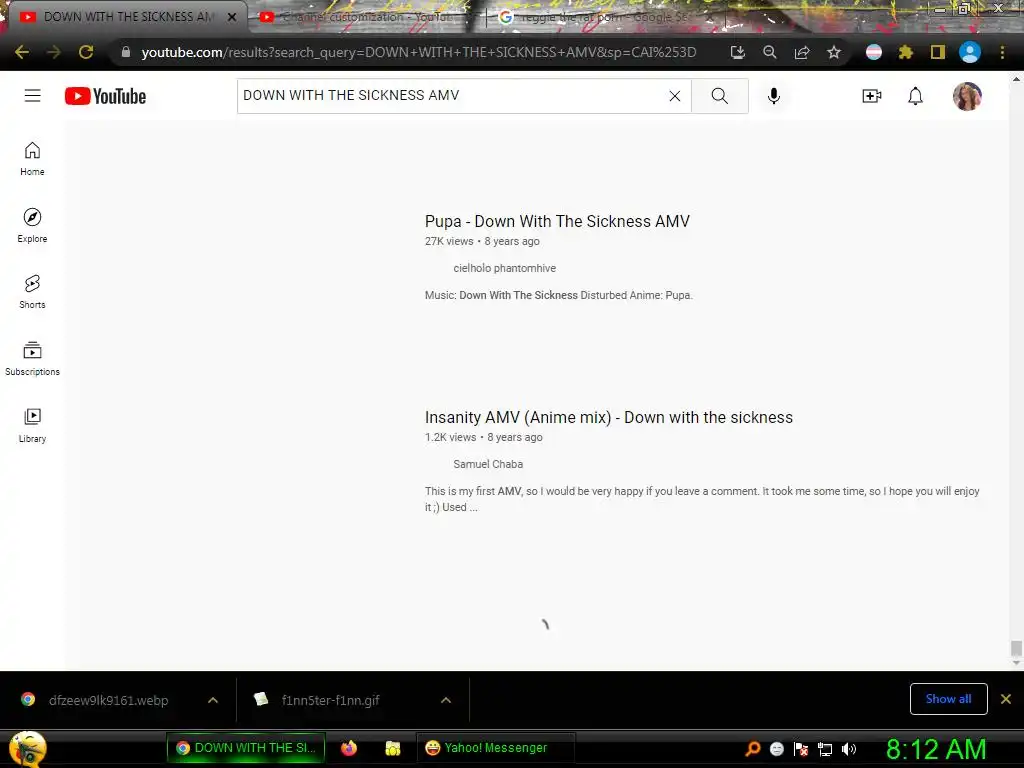Screen dimensions: 1024x768
Task: Click the action center flag tray icon
Action: click(801, 748)
